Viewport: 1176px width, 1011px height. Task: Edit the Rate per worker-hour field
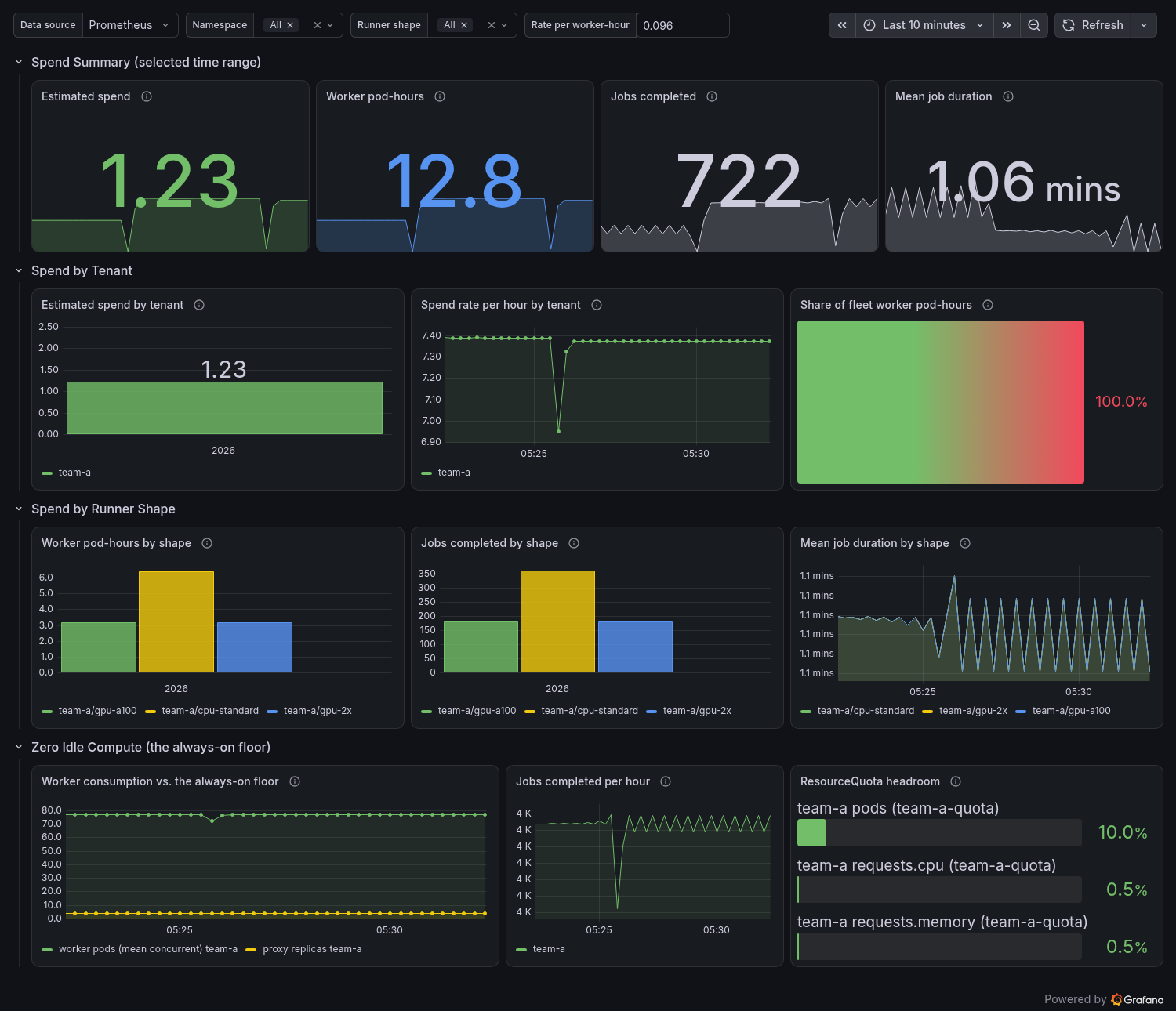682,25
